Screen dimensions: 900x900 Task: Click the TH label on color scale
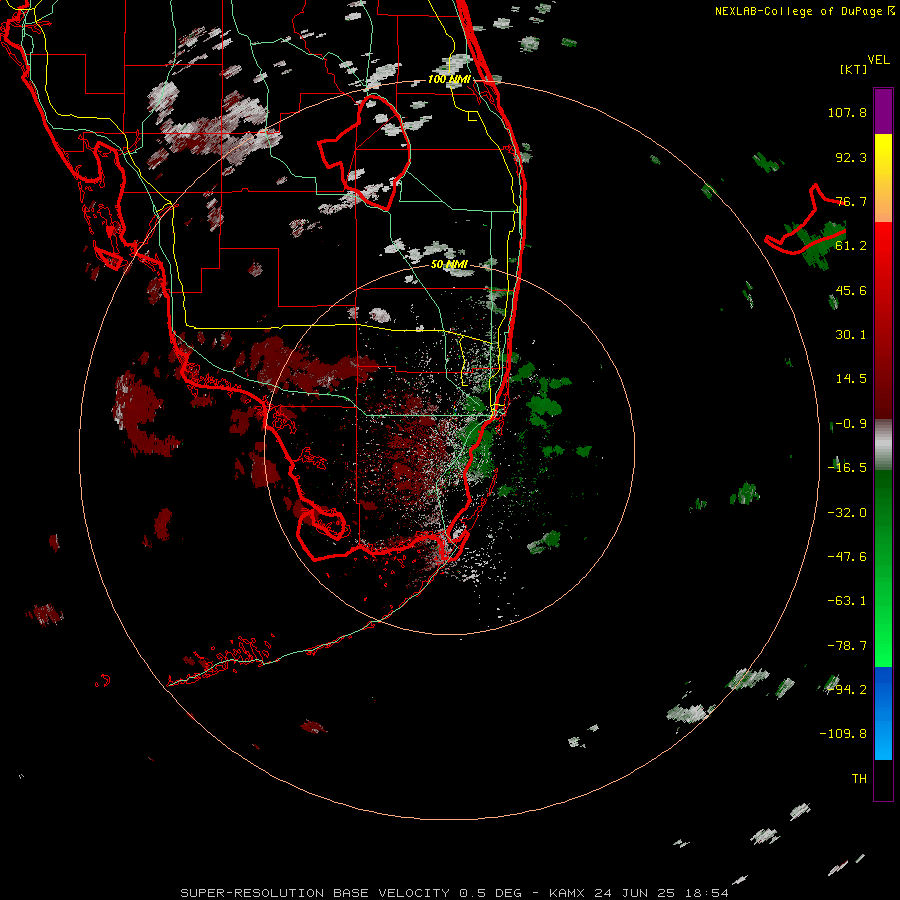[x=859, y=779]
